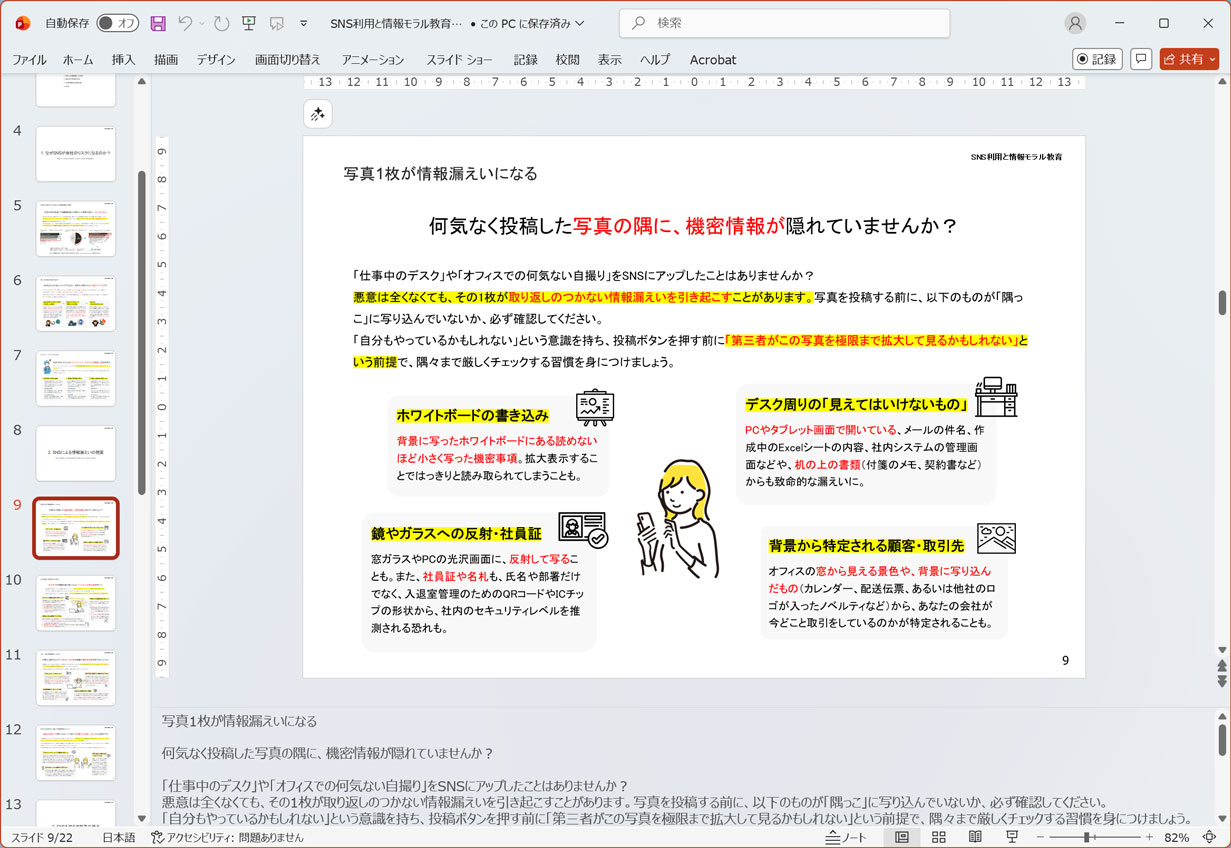Click the Save icon on Quick Access Toolbar

point(160,23)
